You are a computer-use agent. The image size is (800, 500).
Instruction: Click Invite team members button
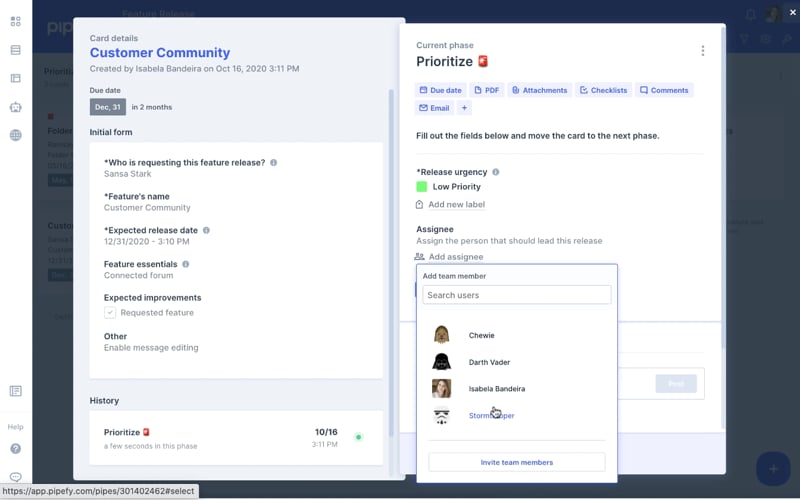point(516,462)
